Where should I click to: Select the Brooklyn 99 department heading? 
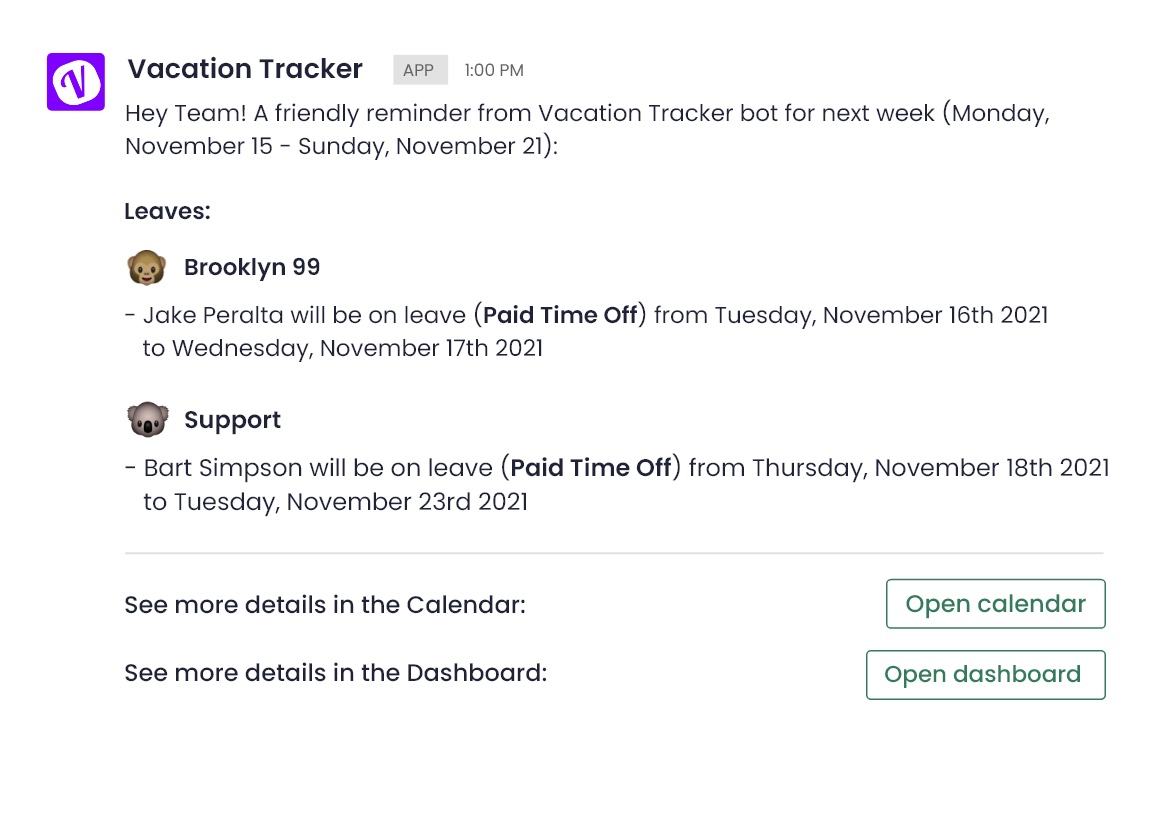252,267
